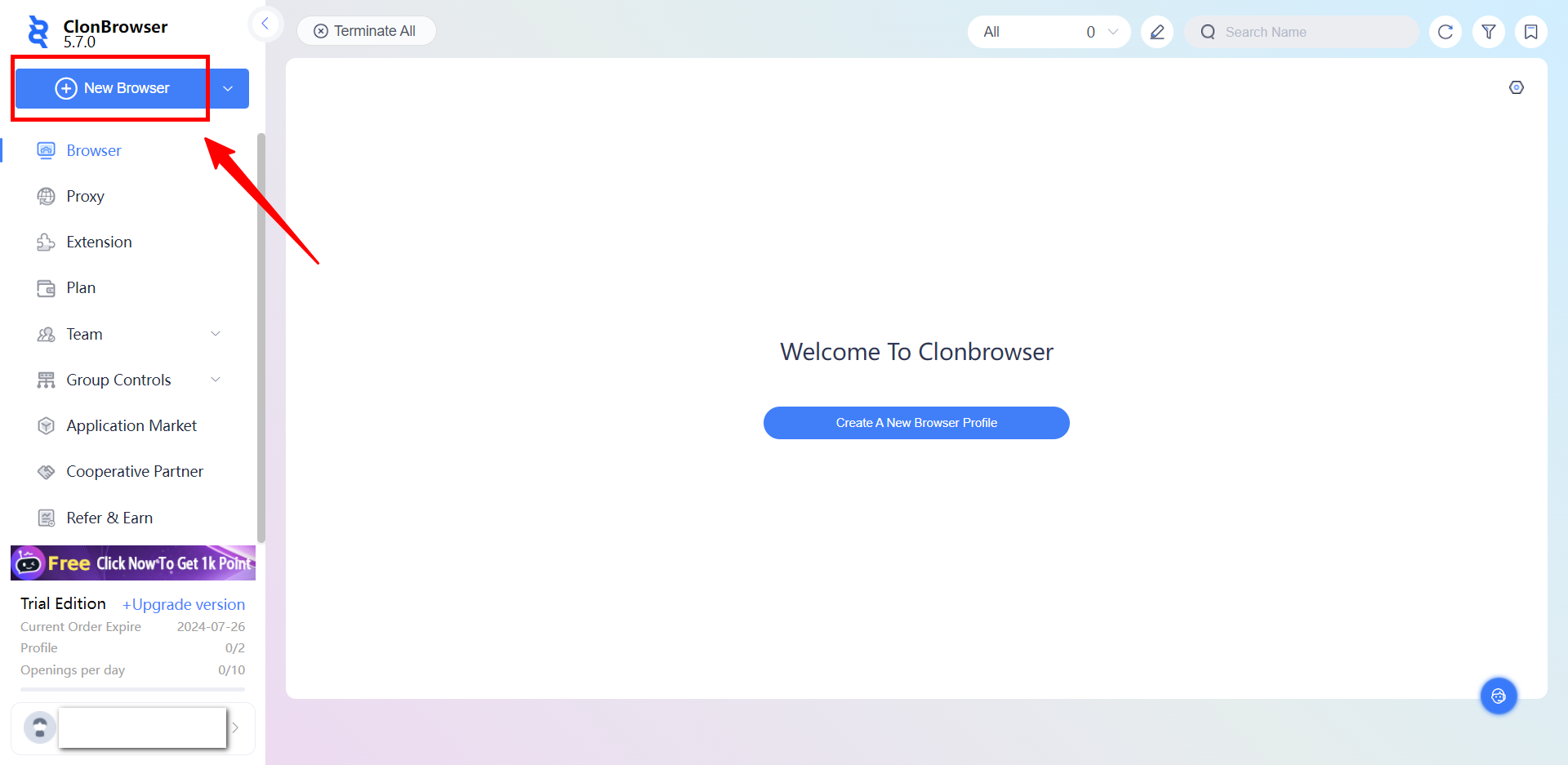Click the Openings per day 0/10 value

[x=231, y=670]
